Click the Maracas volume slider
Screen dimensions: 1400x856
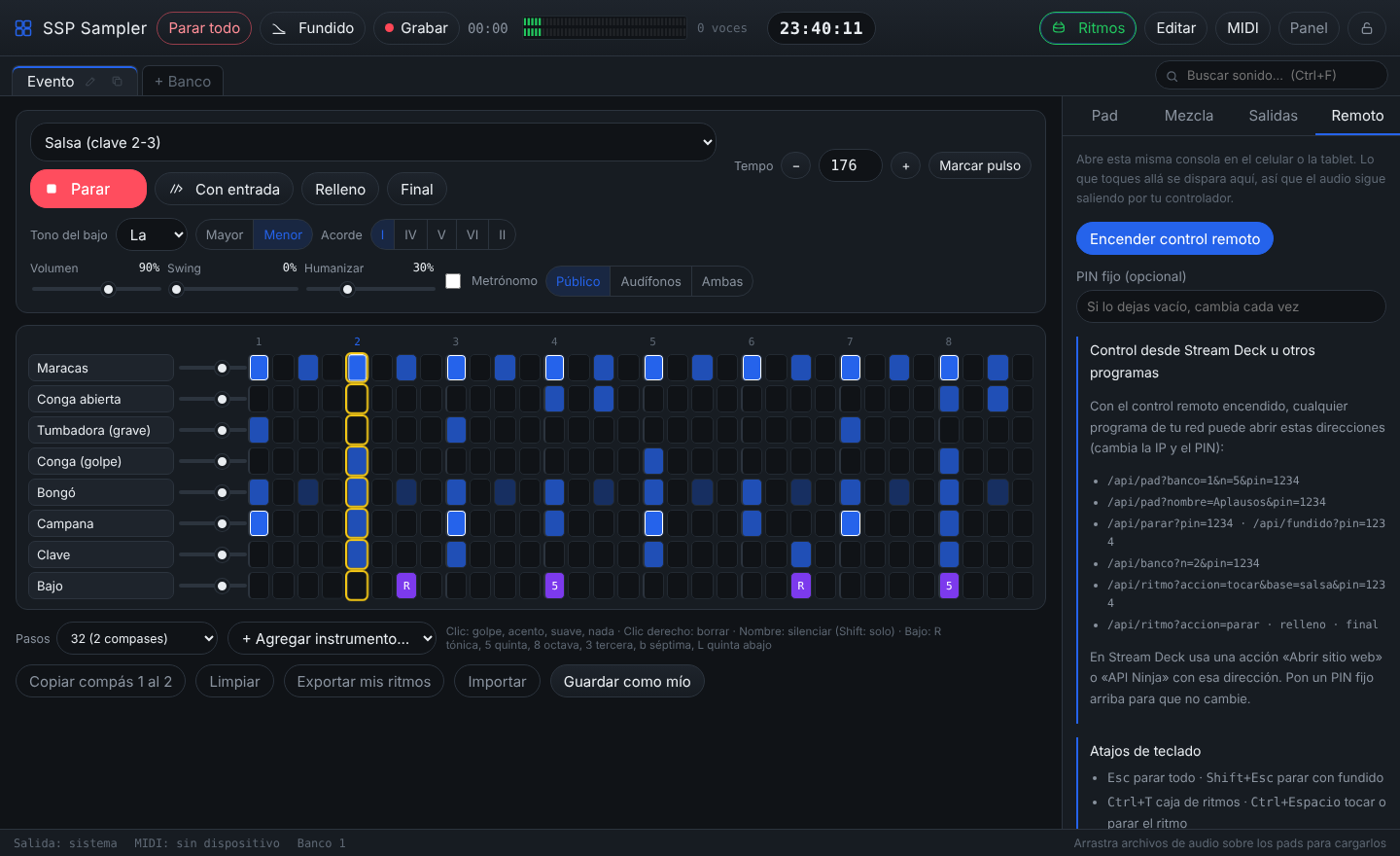pyautogui.click(x=212, y=368)
